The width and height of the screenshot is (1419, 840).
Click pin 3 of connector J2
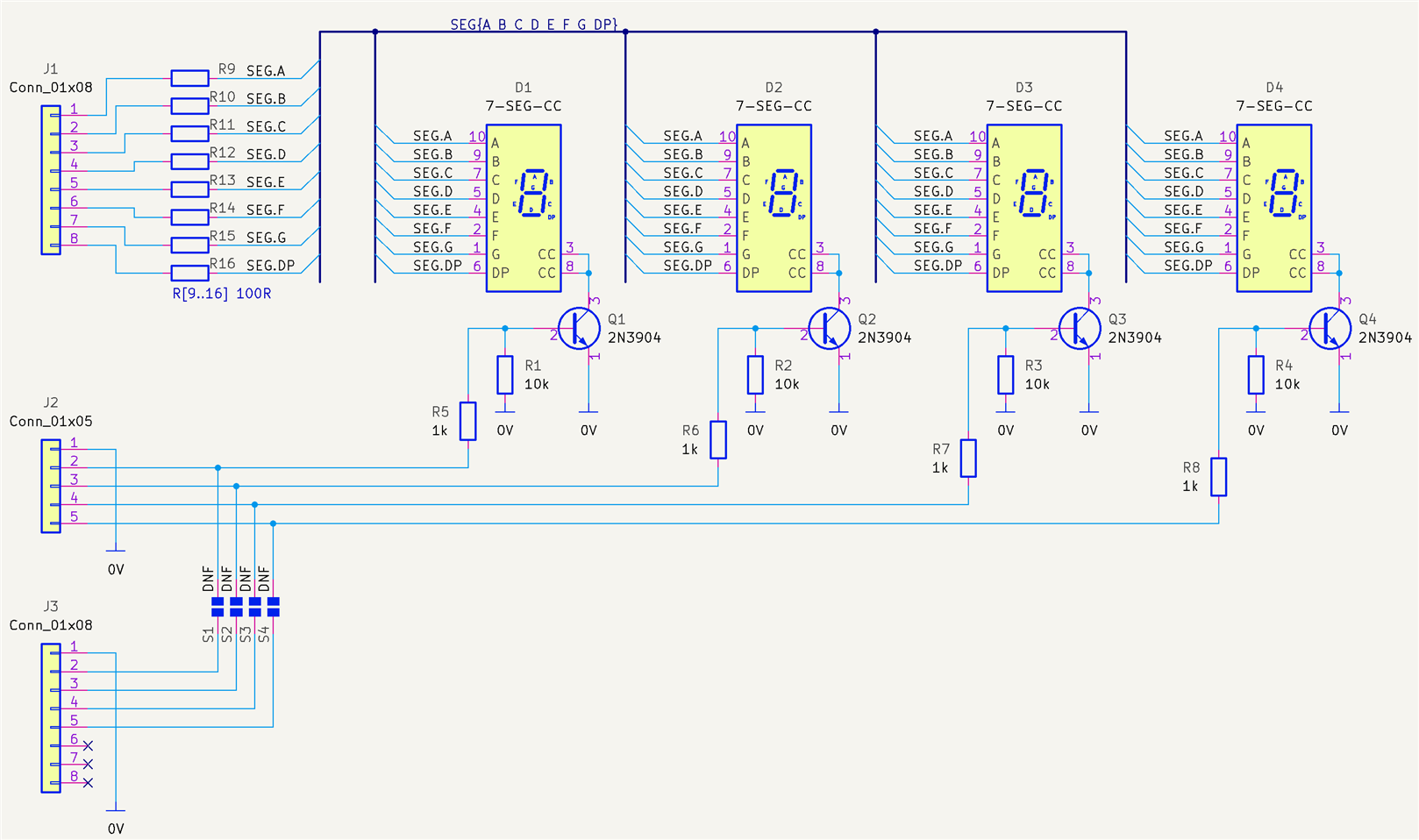coord(74,480)
